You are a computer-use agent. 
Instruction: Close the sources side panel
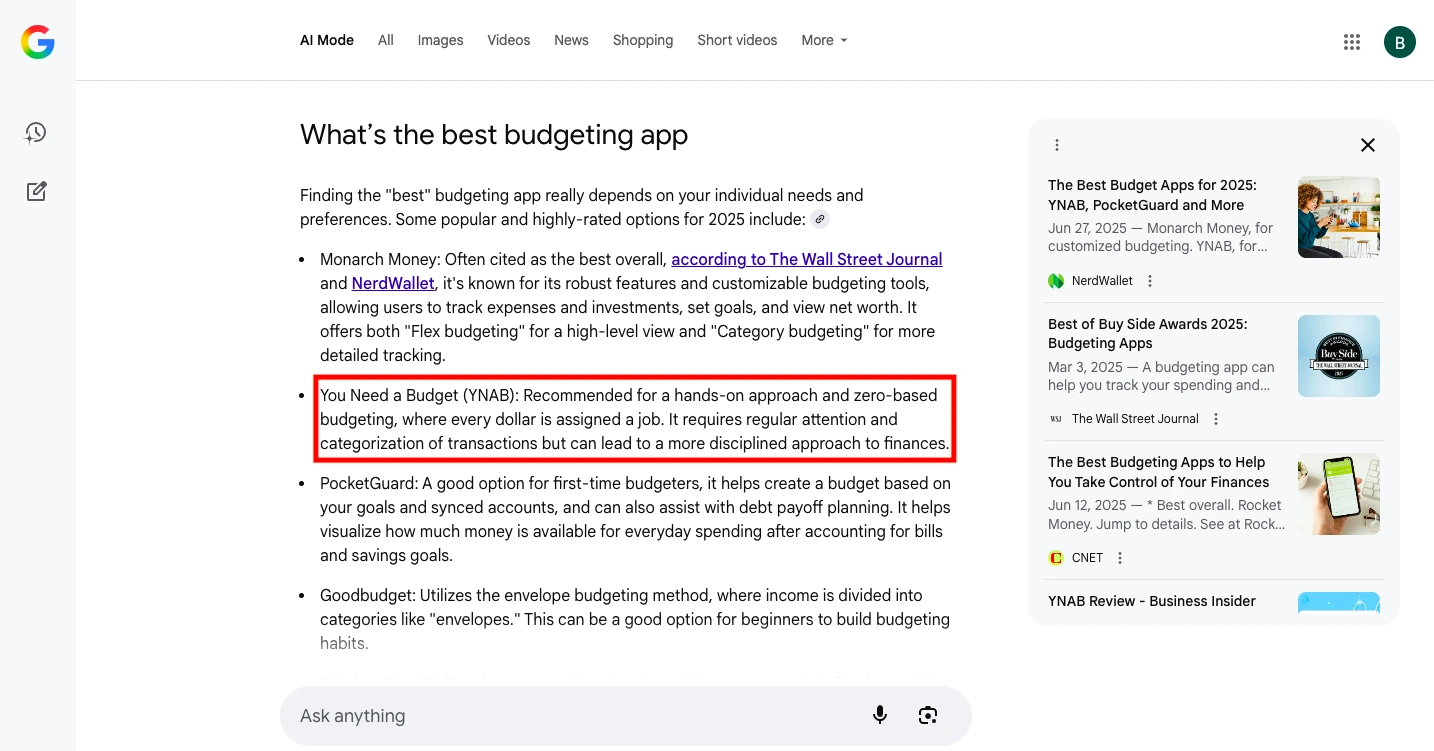(1367, 145)
